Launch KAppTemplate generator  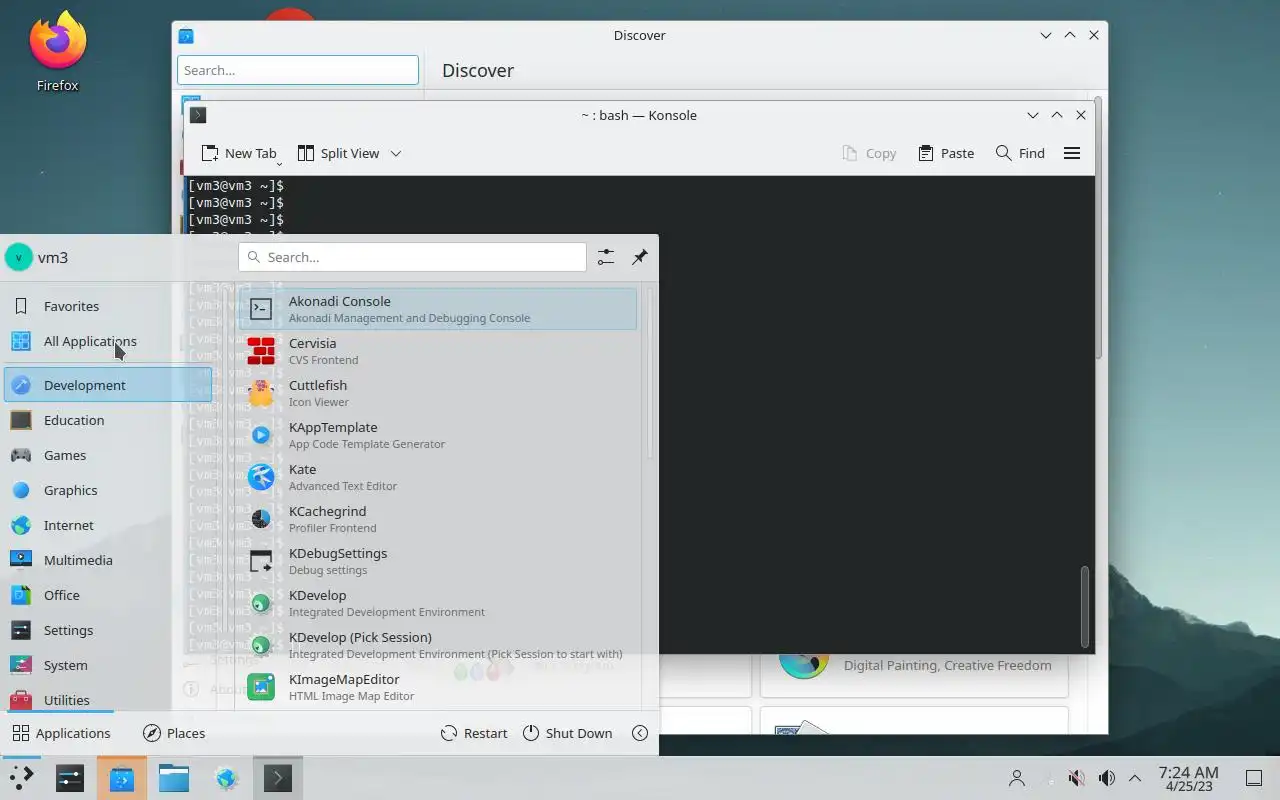[x=438, y=435]
